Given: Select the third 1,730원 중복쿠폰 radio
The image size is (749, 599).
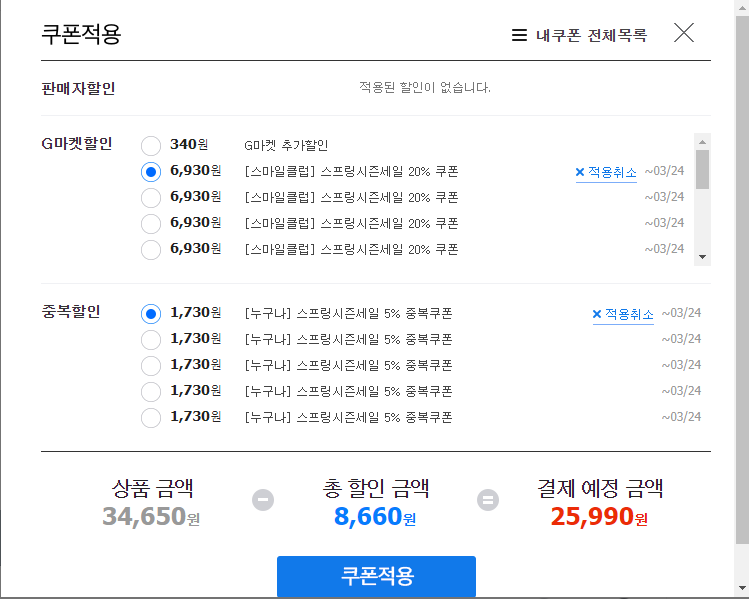Looking at the screenshot, I should click(x=151, y=365).
